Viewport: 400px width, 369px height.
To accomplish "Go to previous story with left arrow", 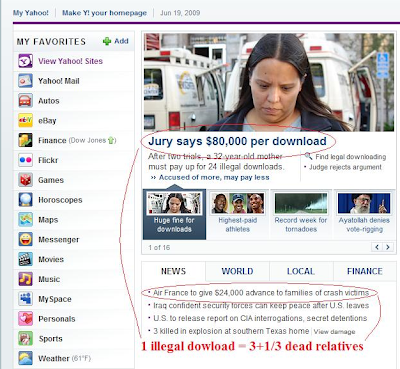I will [x=377, y=247].
